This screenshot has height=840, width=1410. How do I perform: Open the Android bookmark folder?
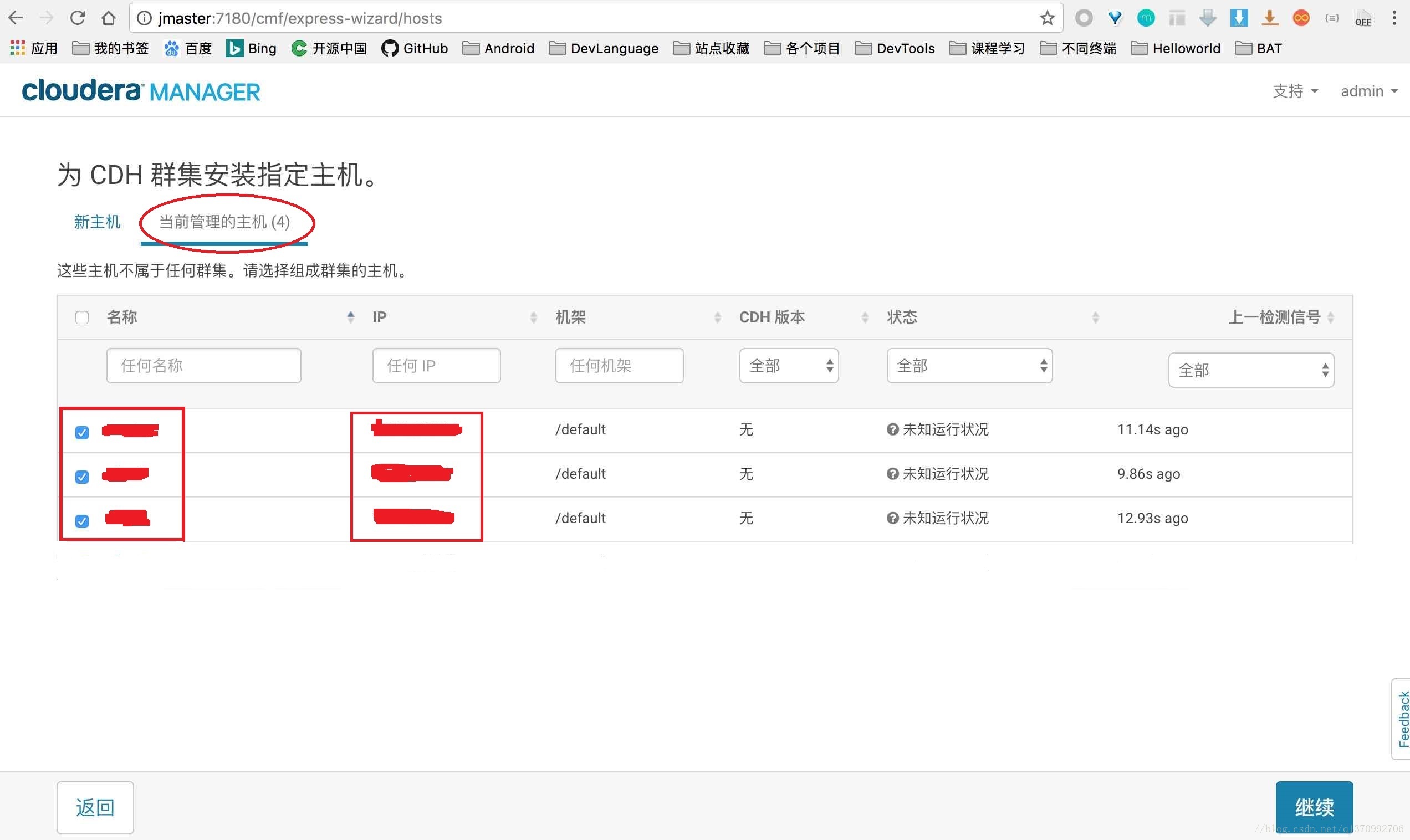coord(498,48)
